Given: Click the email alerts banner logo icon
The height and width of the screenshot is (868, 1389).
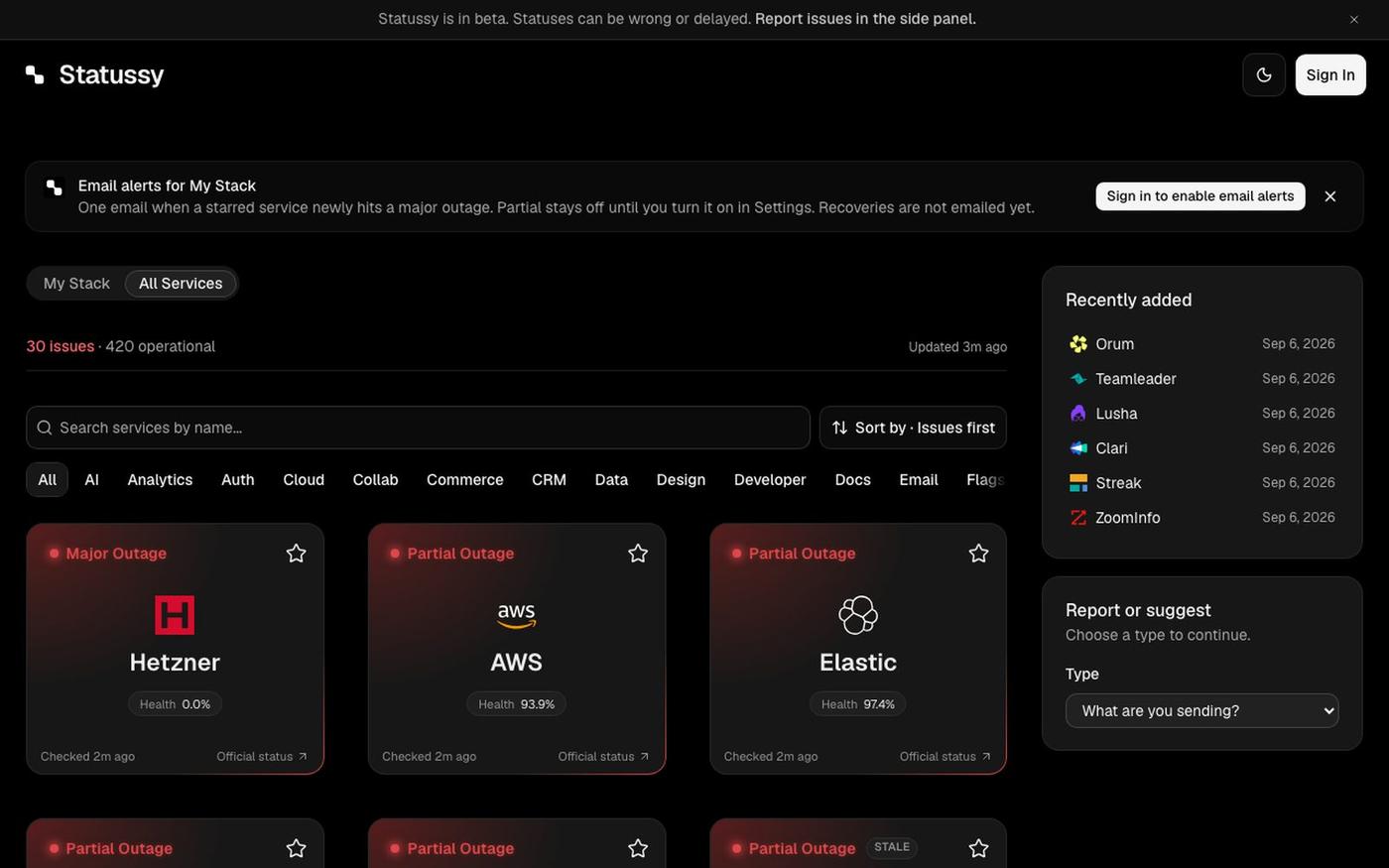Looking at the screenshot, I should [x=55, y=186].
